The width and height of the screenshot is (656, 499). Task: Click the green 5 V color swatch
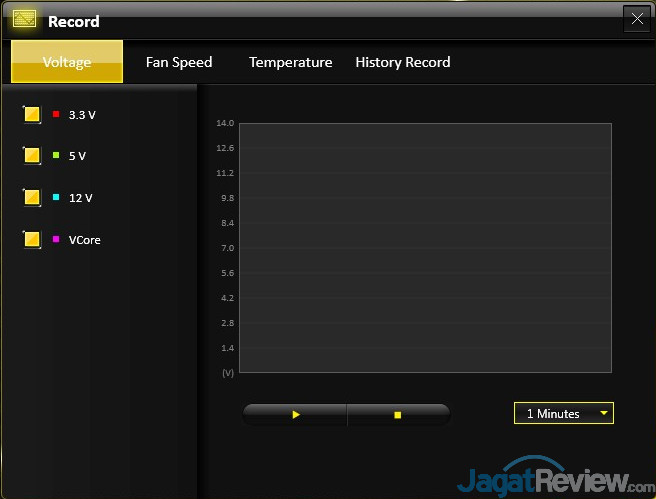point(56,155)
